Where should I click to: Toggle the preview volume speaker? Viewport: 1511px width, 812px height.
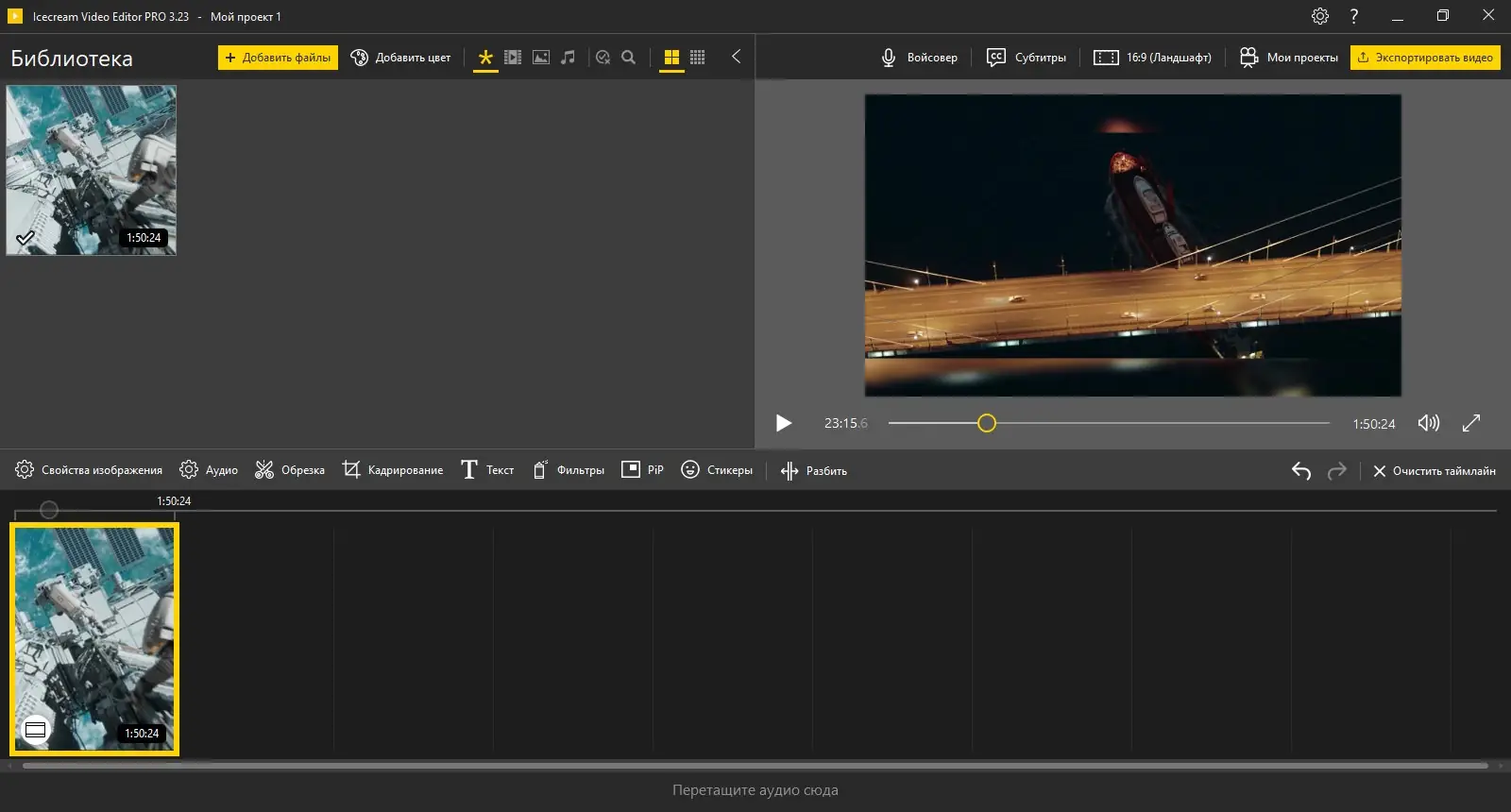[1428, 423]
